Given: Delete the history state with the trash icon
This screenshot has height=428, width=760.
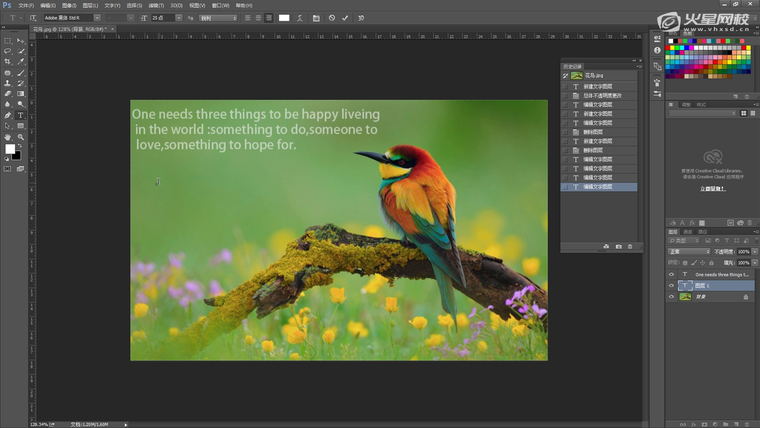Looking at the screenshot, I should point(629,246).
